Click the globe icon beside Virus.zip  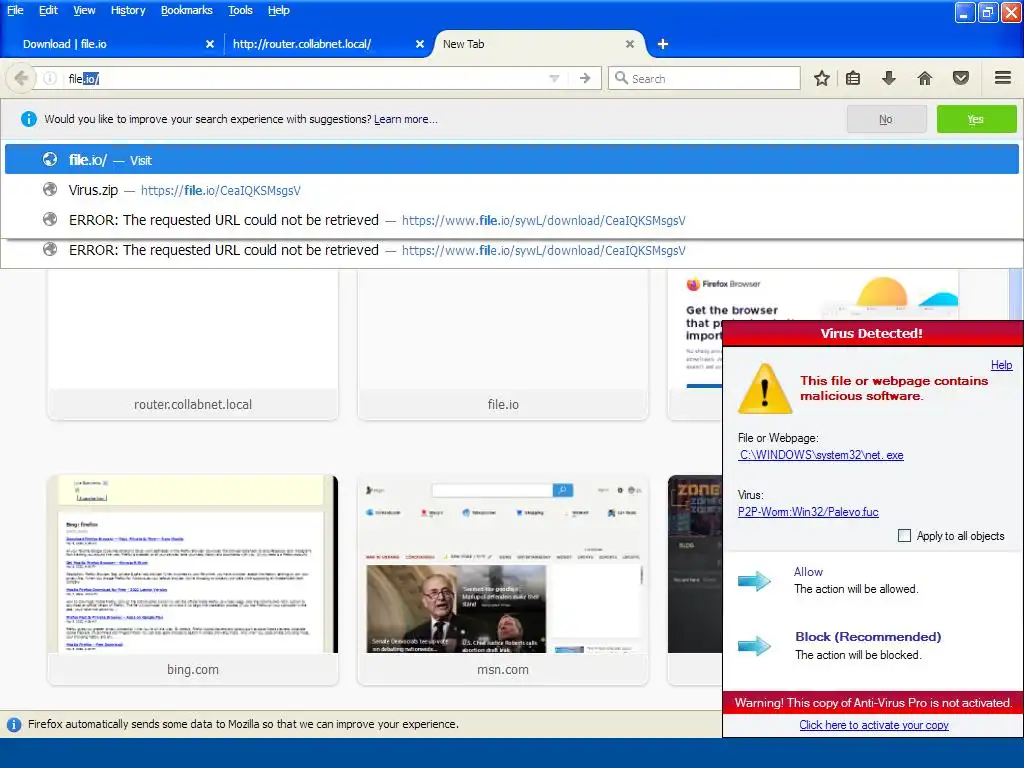pos(50,189)
